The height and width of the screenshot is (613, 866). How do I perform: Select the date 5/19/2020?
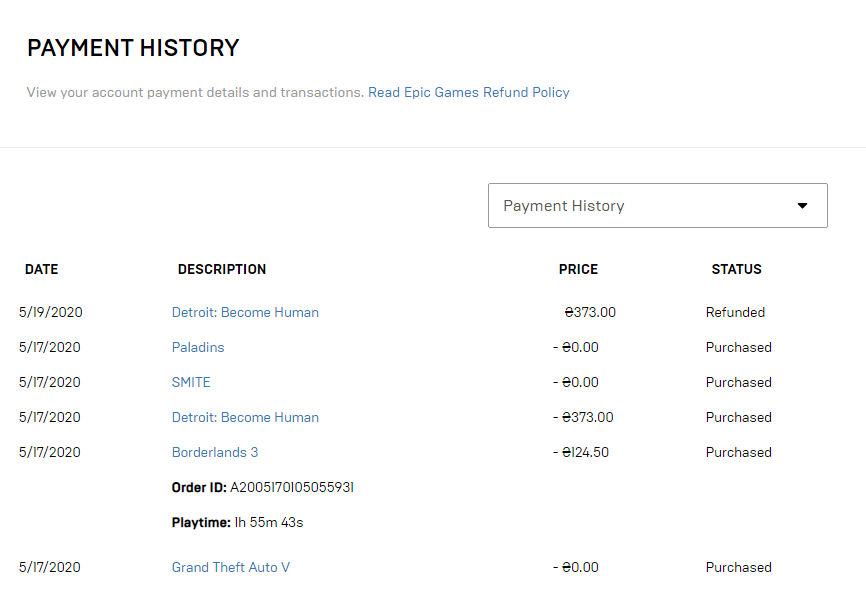[50, 312]
